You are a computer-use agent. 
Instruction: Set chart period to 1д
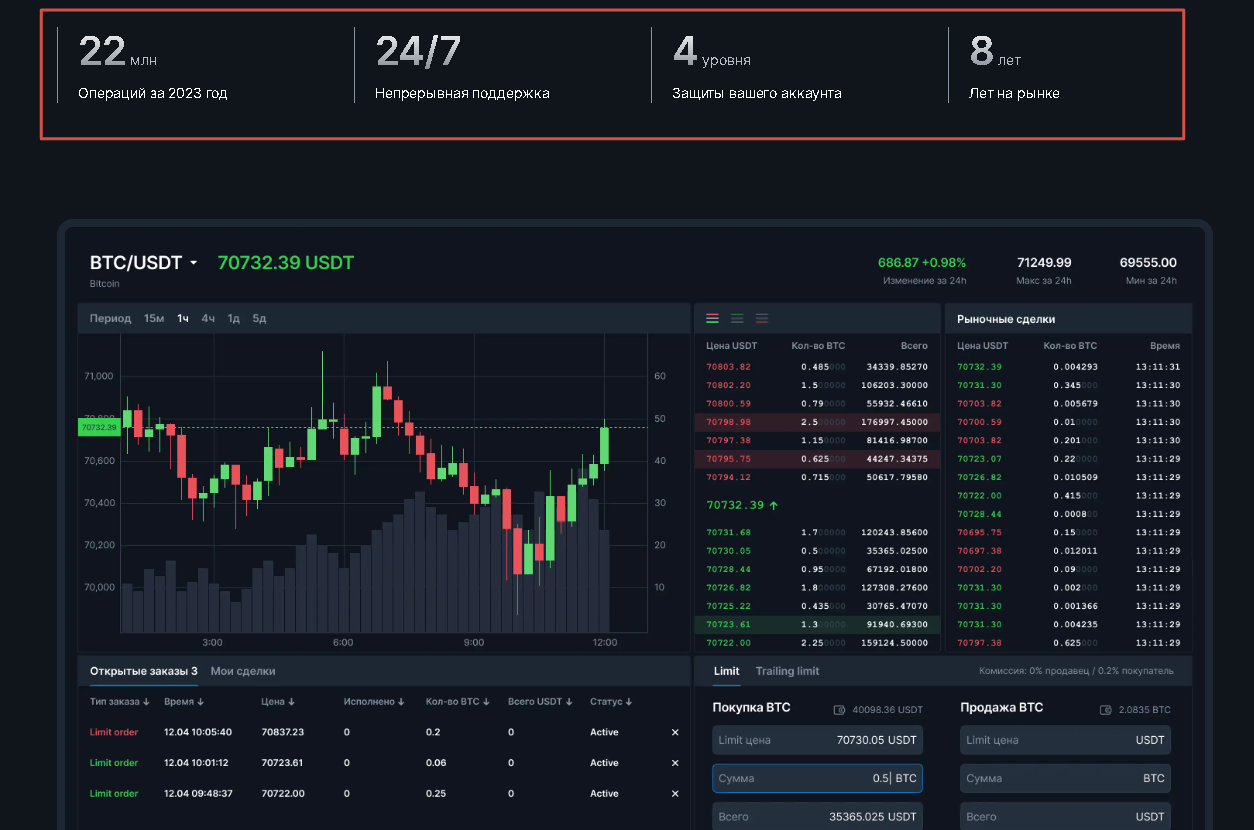233,319
